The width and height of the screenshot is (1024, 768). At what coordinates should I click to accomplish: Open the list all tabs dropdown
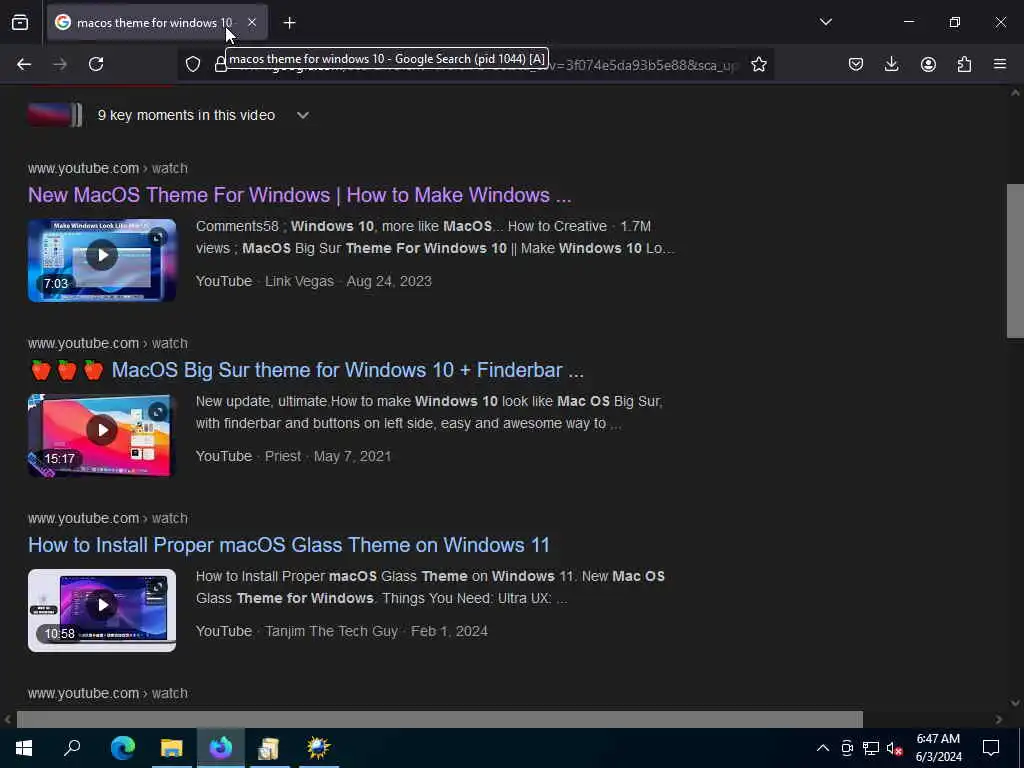825,22
